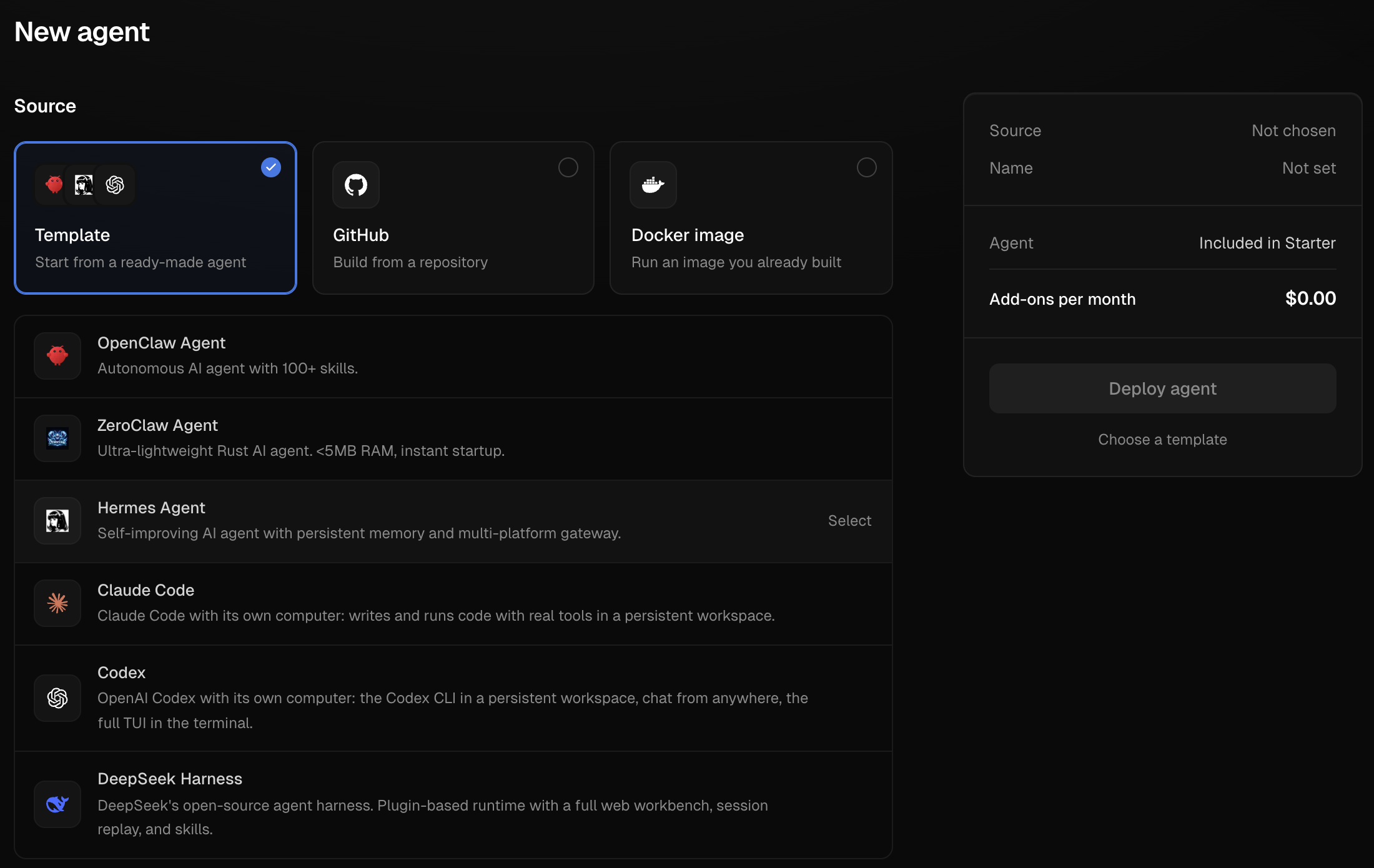Click the Hermes Agent portrait icon
Viewport: 1374px width, 868px height.
[57, 521]
